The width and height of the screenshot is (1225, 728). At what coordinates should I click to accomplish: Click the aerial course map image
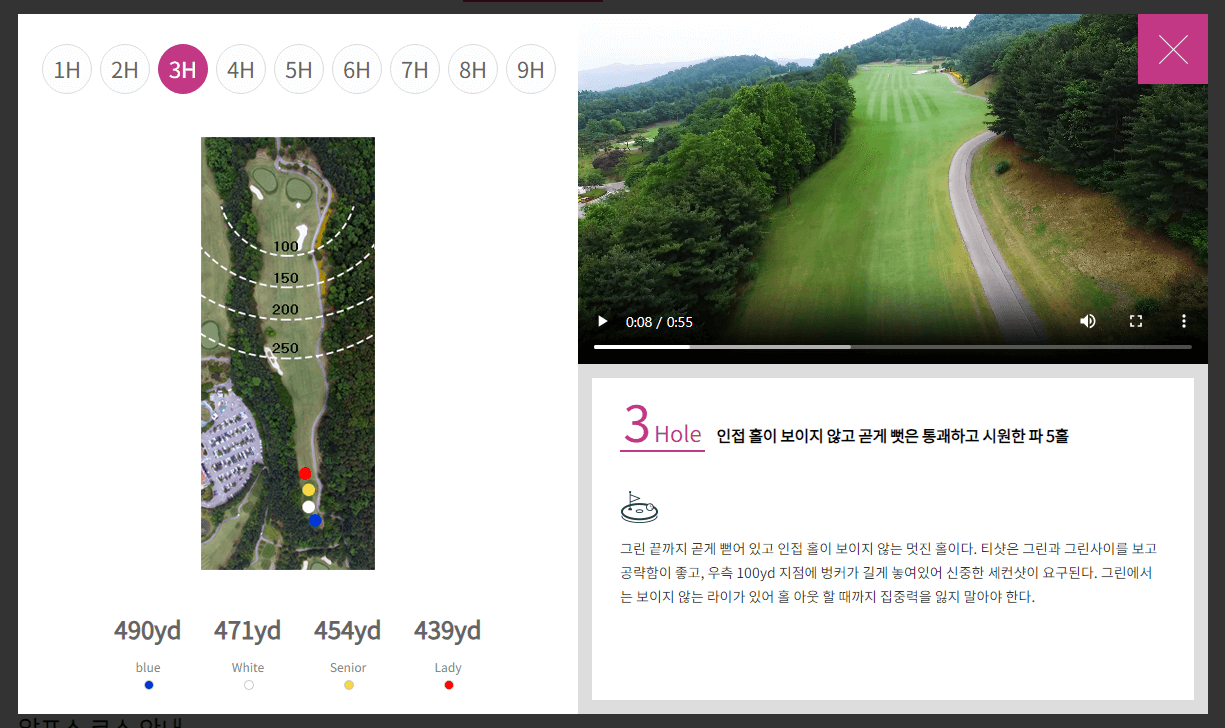click(288, 352)
